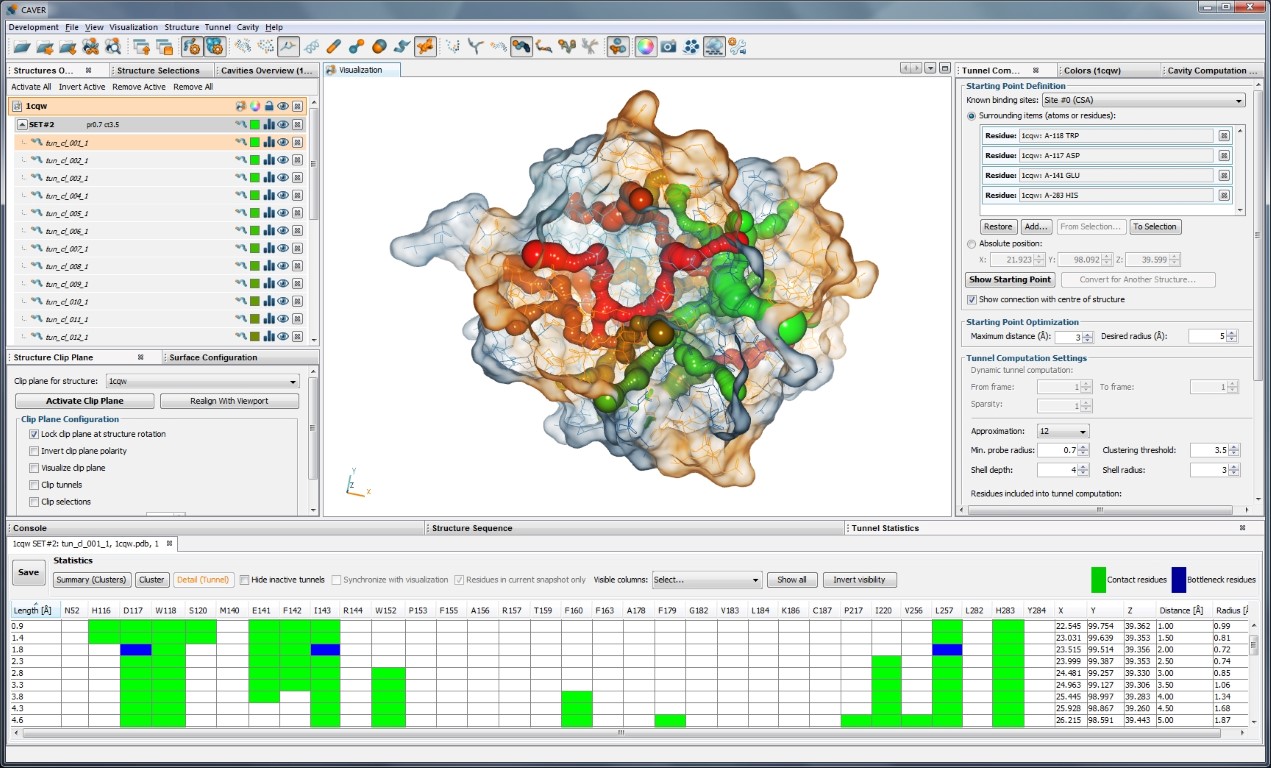
Task: Open the 1cqw structure color wheel icon
Action: click(255, 105)
